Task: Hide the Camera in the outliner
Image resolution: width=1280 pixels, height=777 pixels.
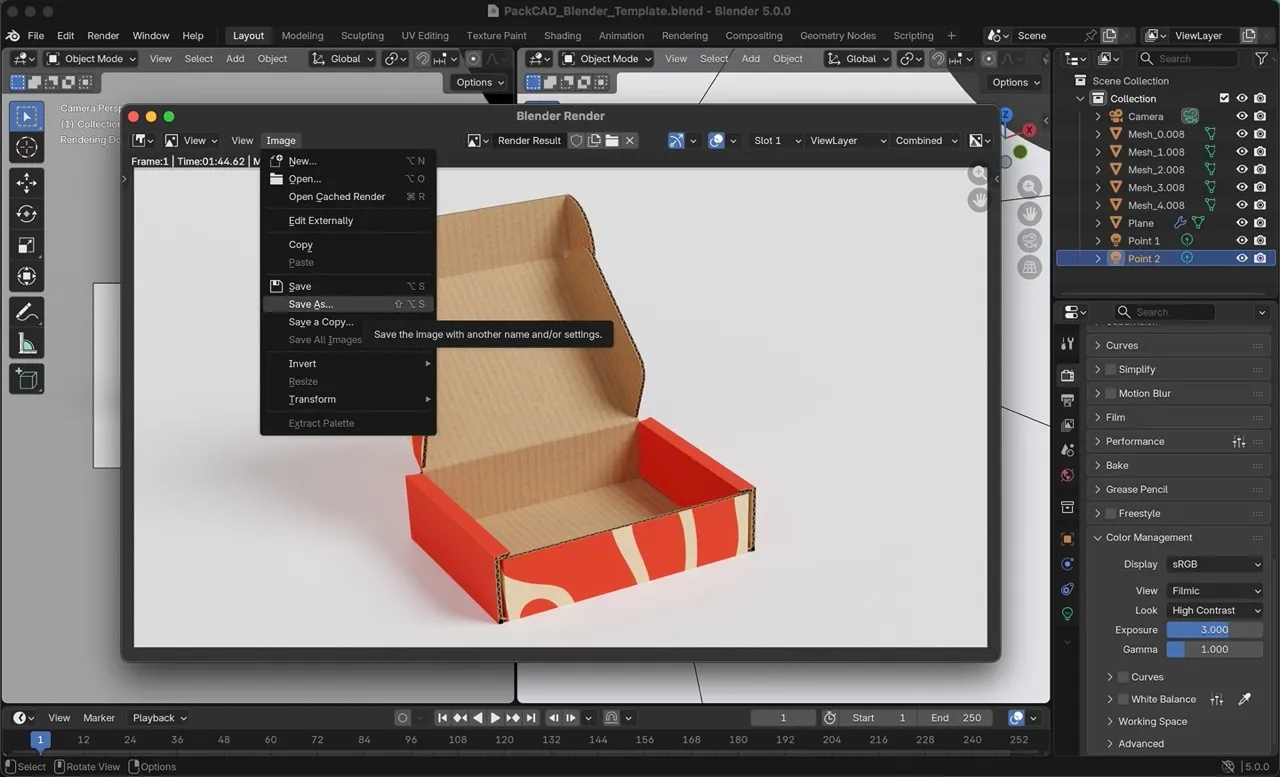Action: [x=1242, y=115]
